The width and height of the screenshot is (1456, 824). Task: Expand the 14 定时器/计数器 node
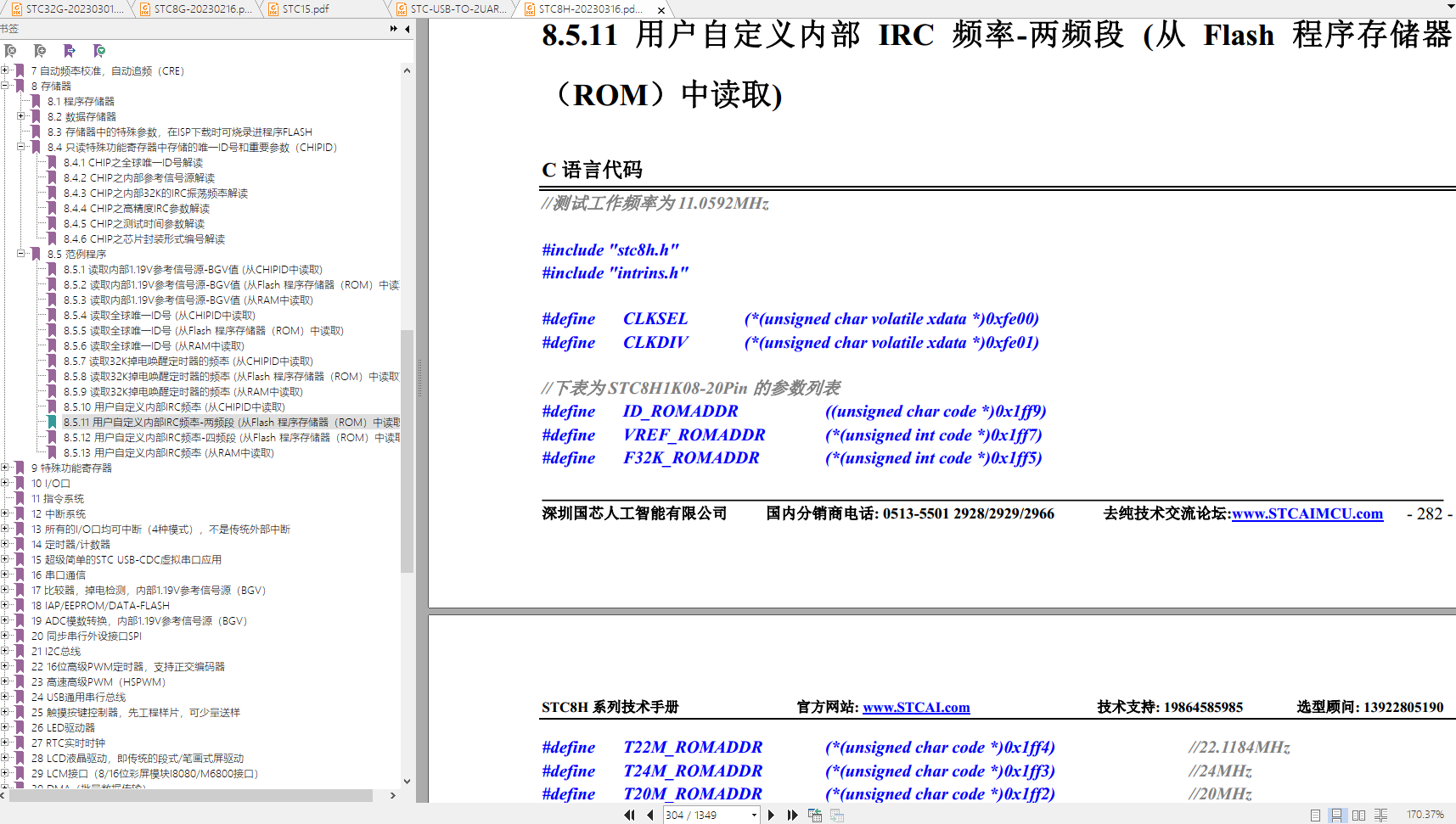tap(5, 544)
